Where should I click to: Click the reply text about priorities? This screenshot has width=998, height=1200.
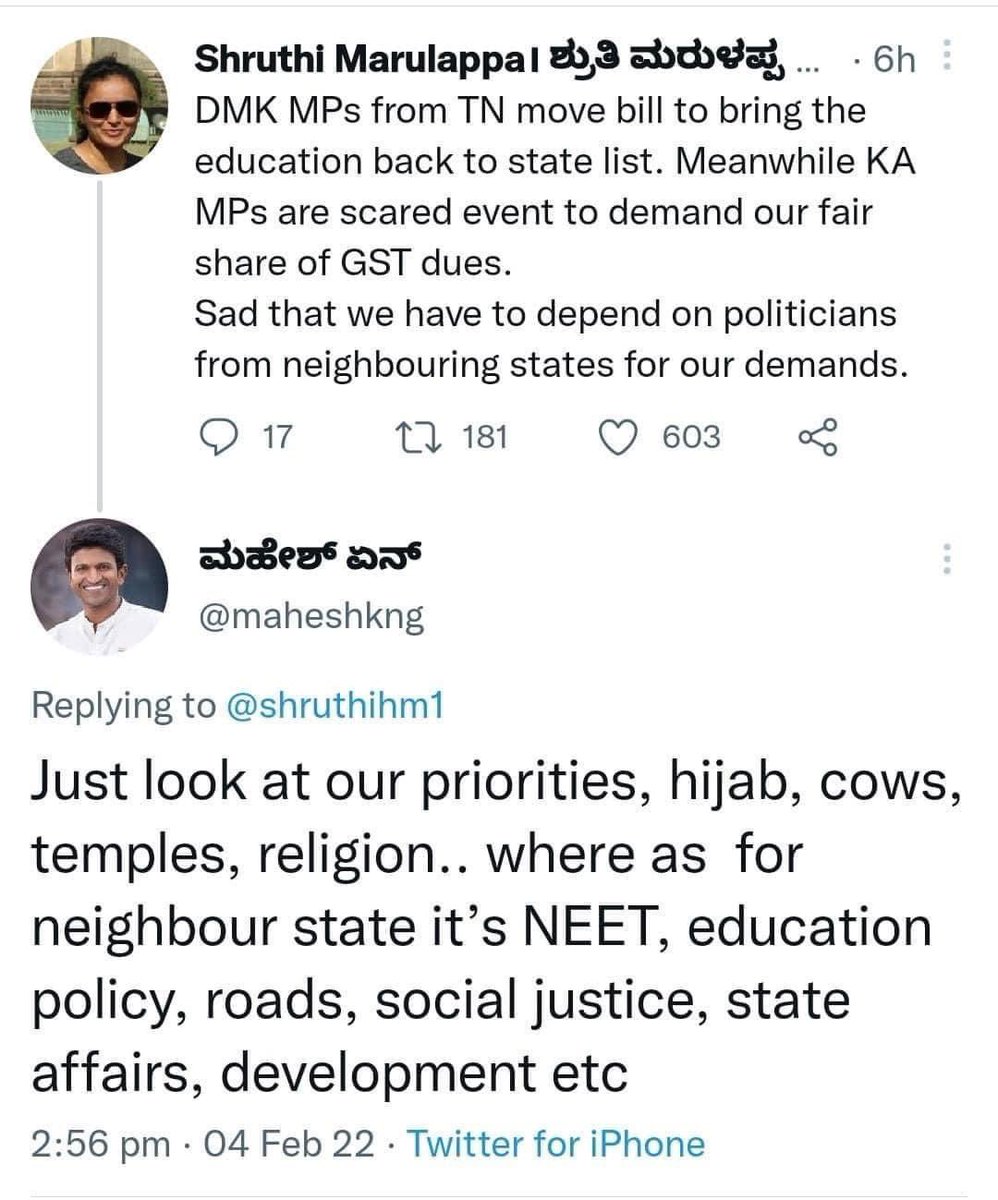(x=498, y=928)
